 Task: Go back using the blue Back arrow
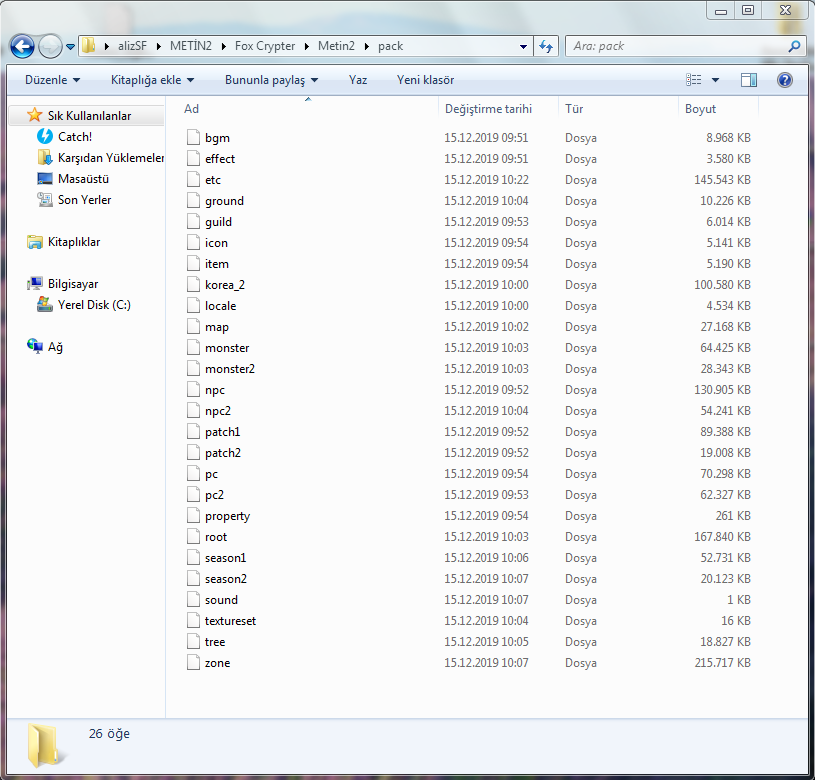click(22, 47)
